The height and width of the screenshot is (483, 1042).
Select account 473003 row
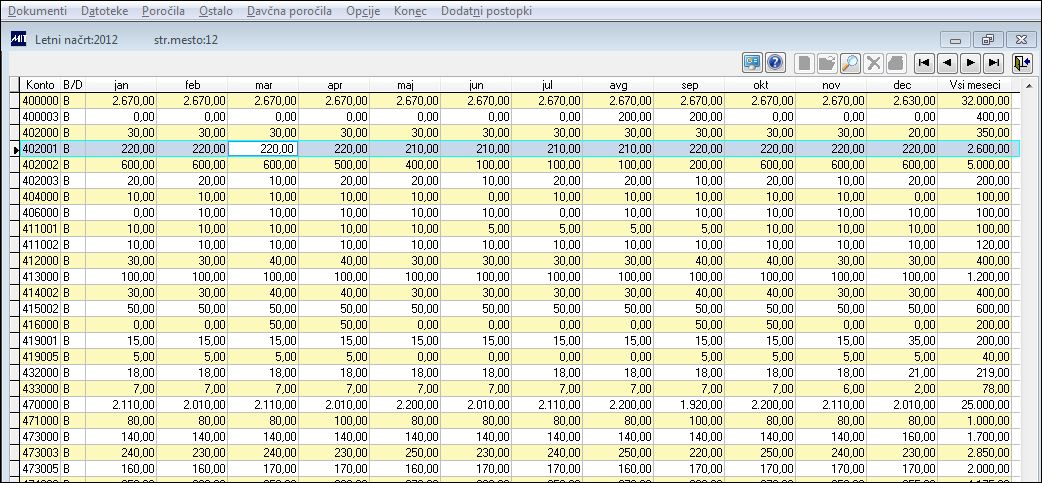click(516, 452)
